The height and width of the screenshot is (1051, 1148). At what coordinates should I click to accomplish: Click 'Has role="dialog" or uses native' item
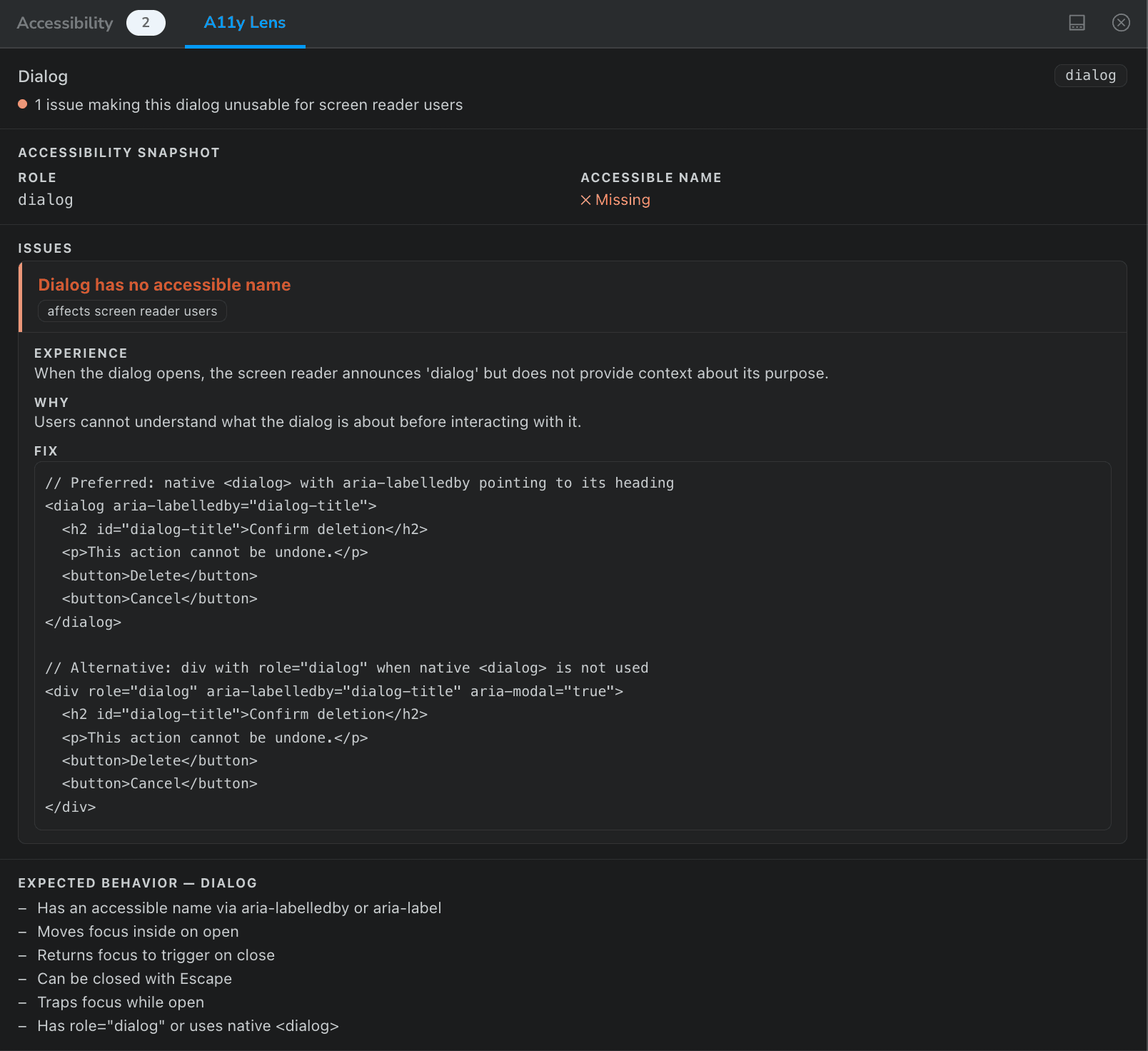[x=188, y=1026]
